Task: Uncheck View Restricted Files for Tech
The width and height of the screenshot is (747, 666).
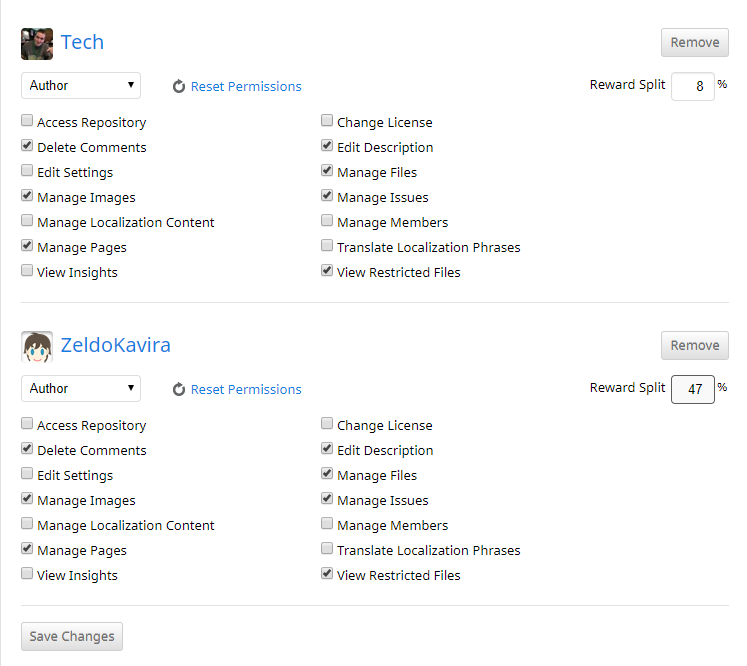Action: pos(327,270)
